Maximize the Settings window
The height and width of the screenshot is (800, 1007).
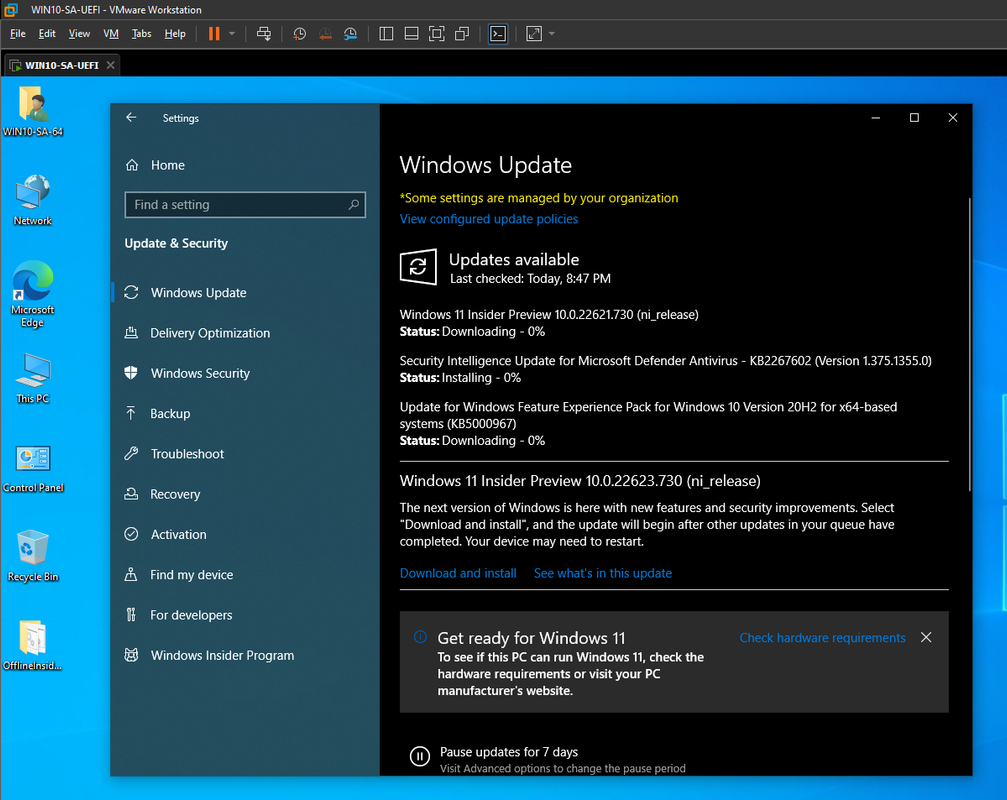pyautogui.click(x=914, y=118)
